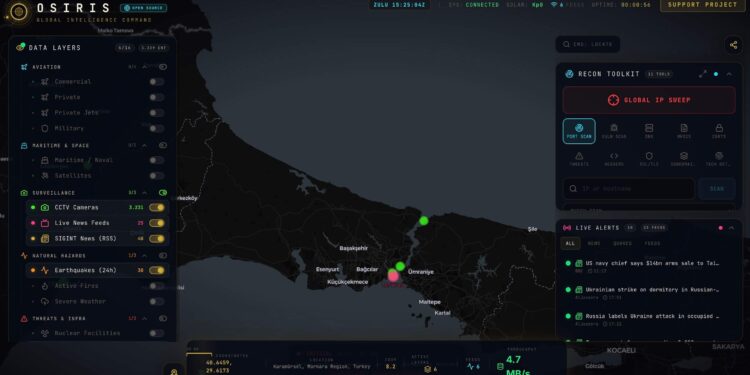Switch to the Feeds alerts tab
Viewport: 750px width, 375px height.
click(x=652, y=243)
